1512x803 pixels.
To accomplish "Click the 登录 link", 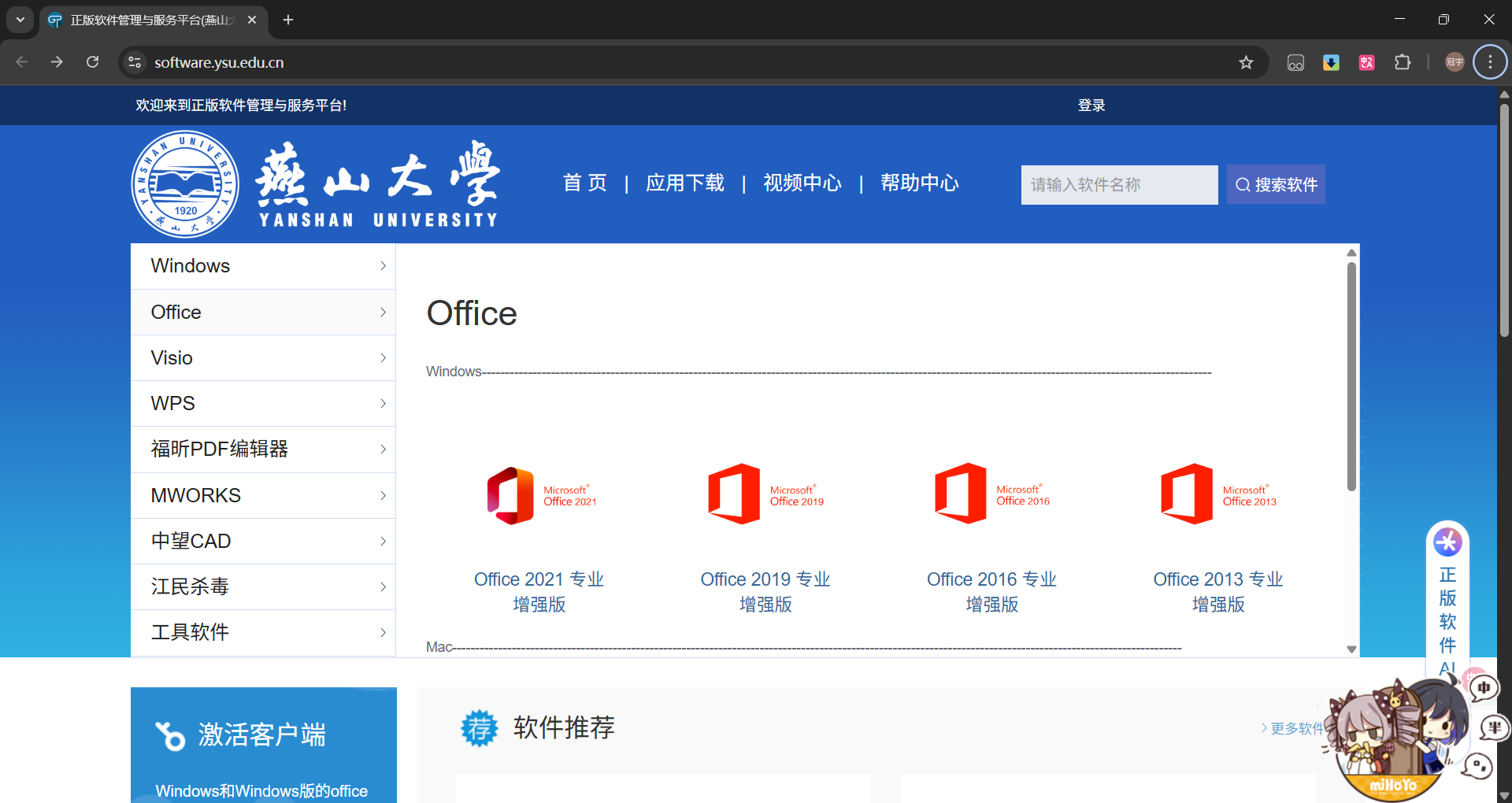I will coord(1091,105).
